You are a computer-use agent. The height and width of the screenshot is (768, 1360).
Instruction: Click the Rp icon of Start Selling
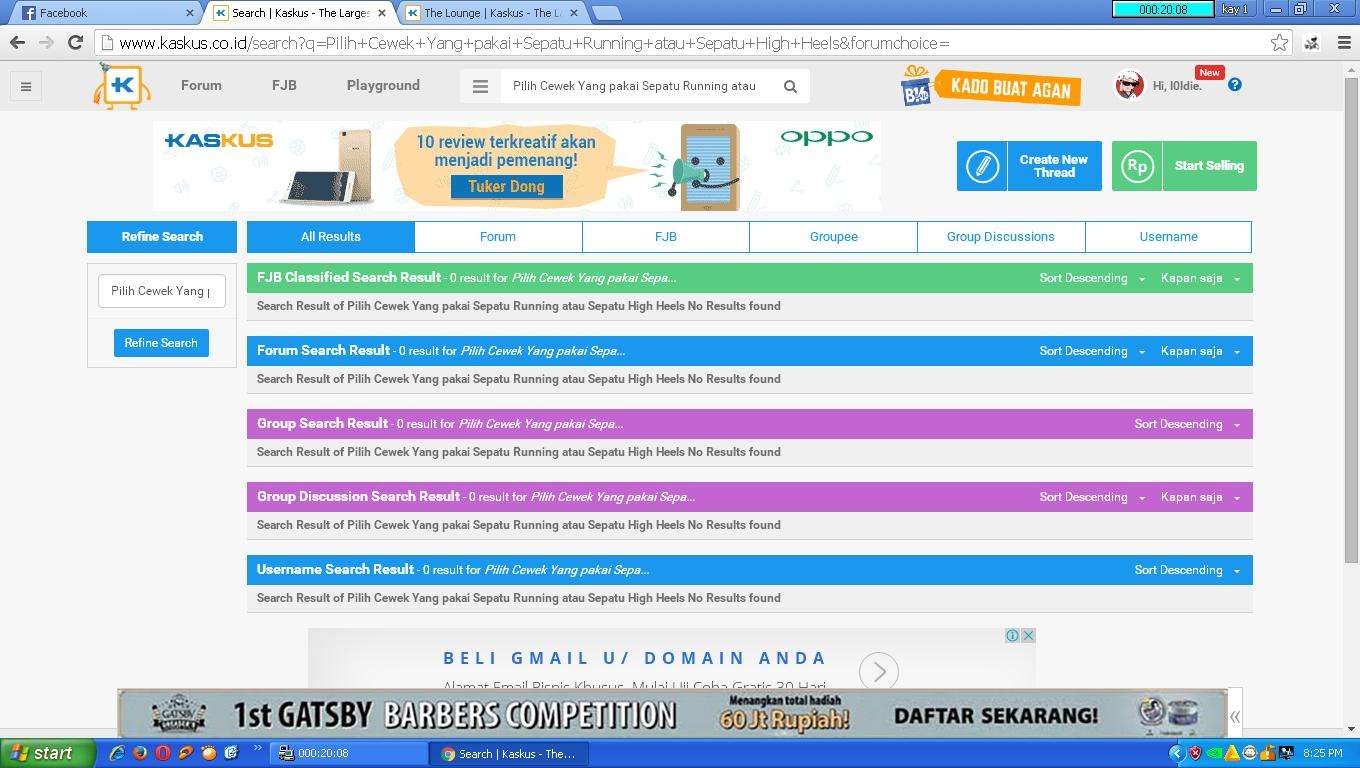tap(1137, 166)
